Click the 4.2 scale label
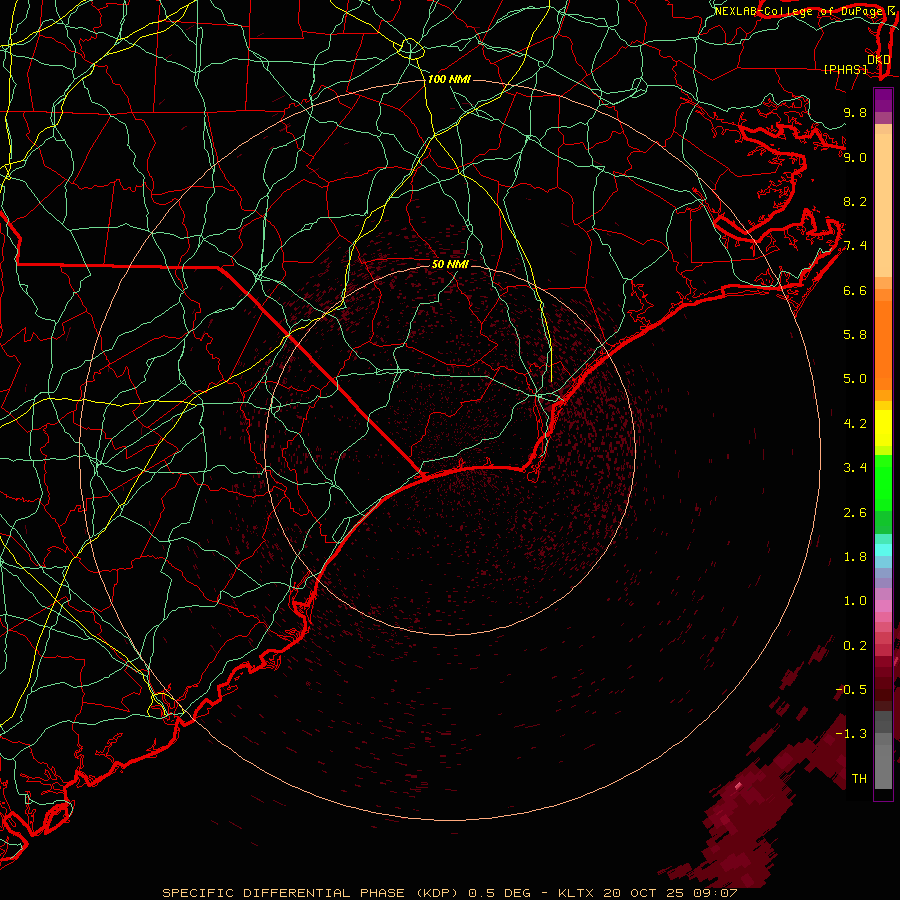The width and height of the screenshot is (900, 900). [x=855, y=424]
